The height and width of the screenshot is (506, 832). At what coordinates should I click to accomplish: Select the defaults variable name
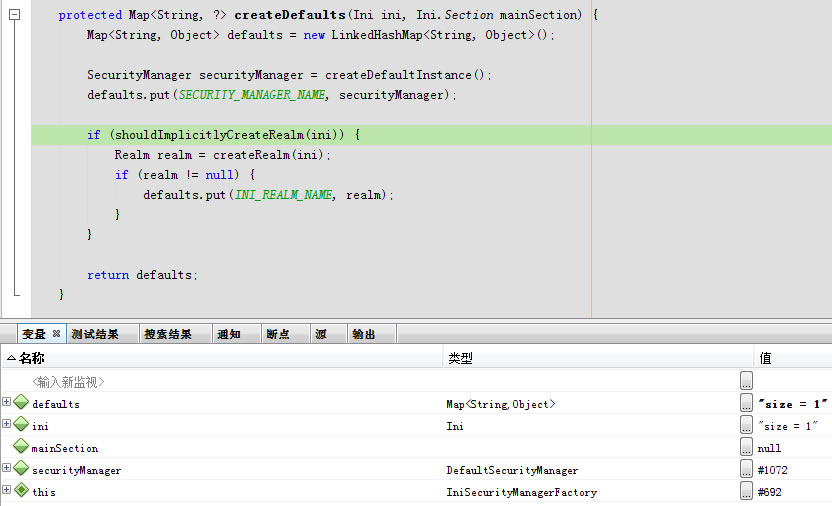click(56, 404)
